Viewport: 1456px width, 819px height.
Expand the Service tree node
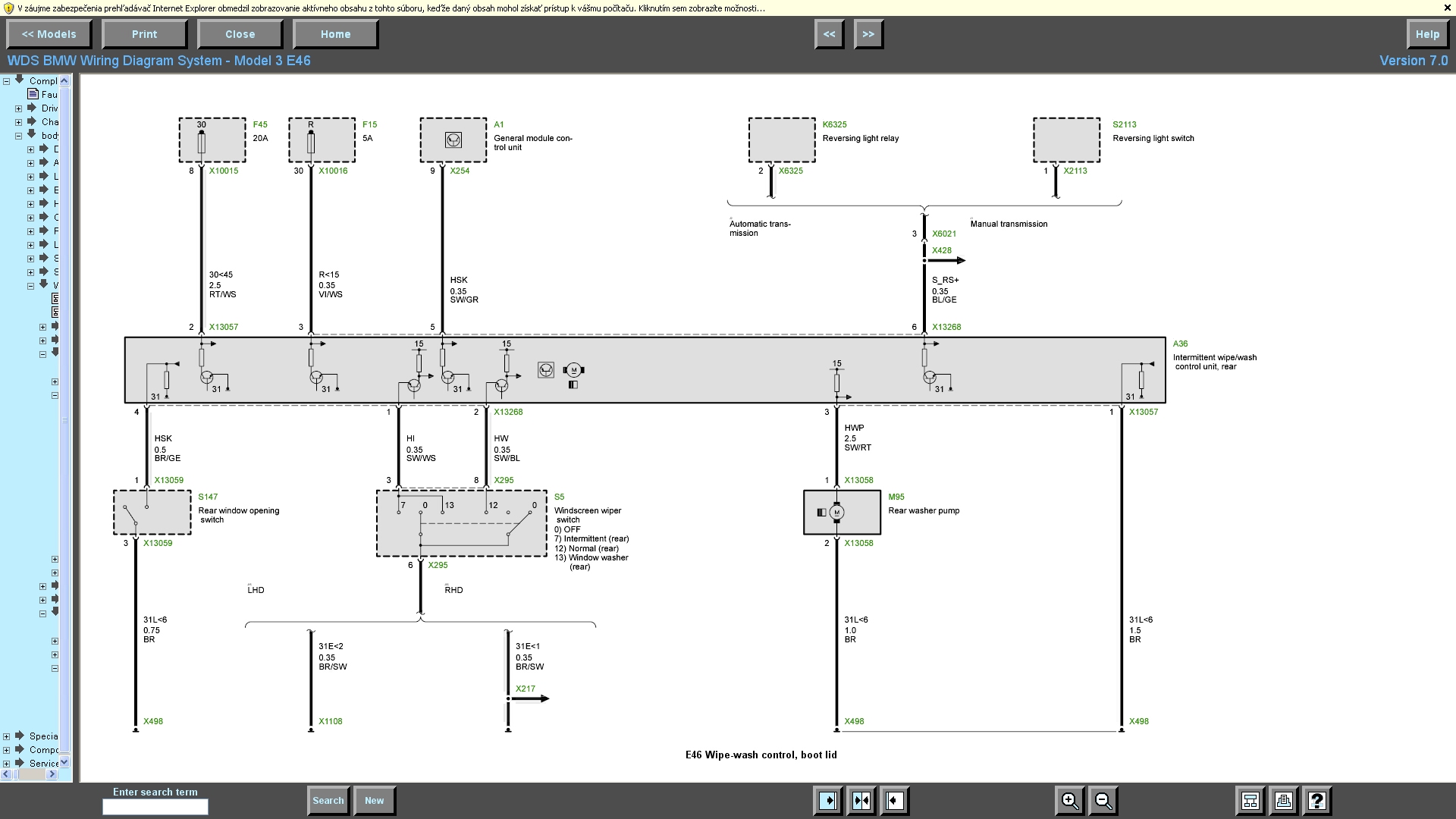pyautogui.click(x=6, y=764)
